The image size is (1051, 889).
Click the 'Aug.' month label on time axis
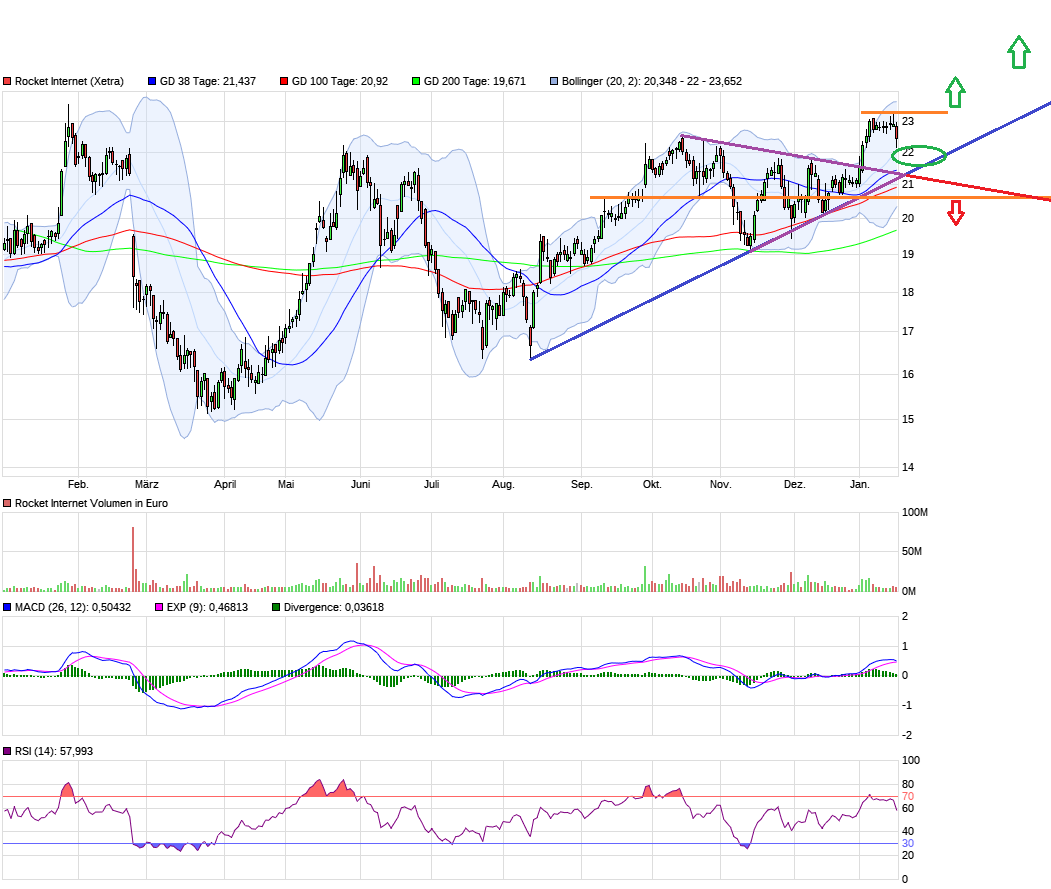tap(503, 484)
